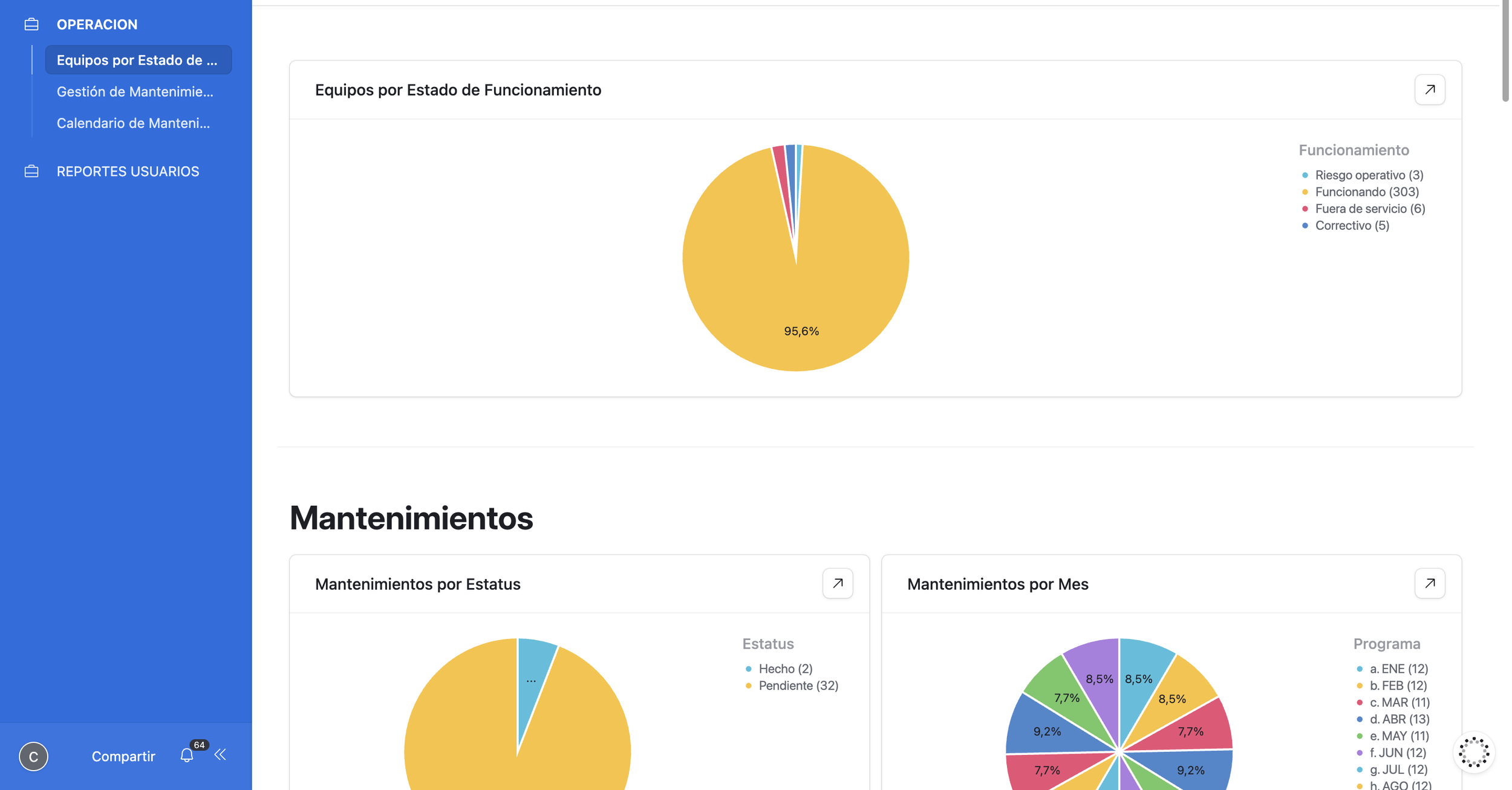
Task: Click the Mantenimientos heading
Action: pyautogui.click(x=411, y=518)
